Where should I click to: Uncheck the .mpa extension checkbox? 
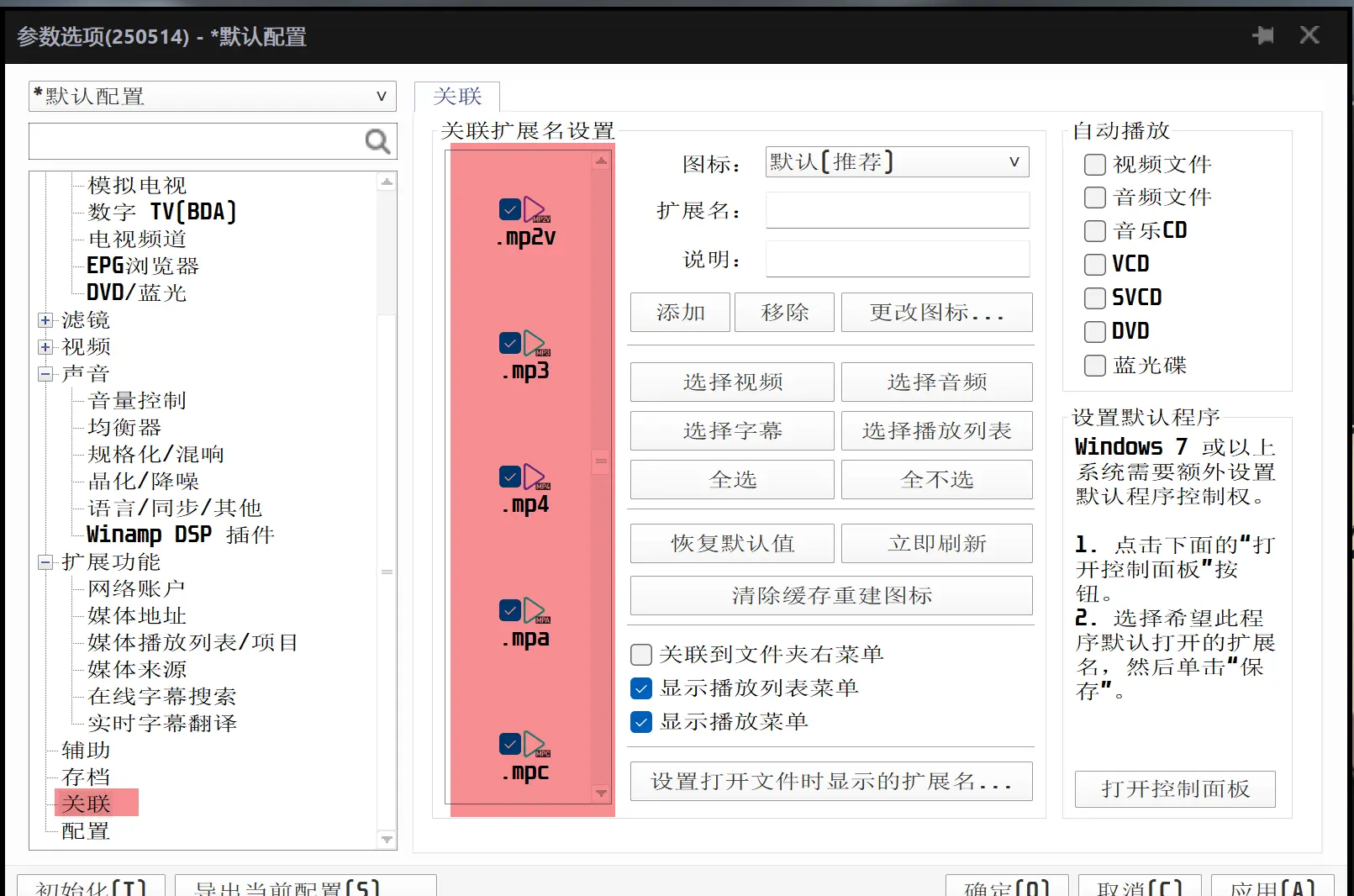(510, 609)
